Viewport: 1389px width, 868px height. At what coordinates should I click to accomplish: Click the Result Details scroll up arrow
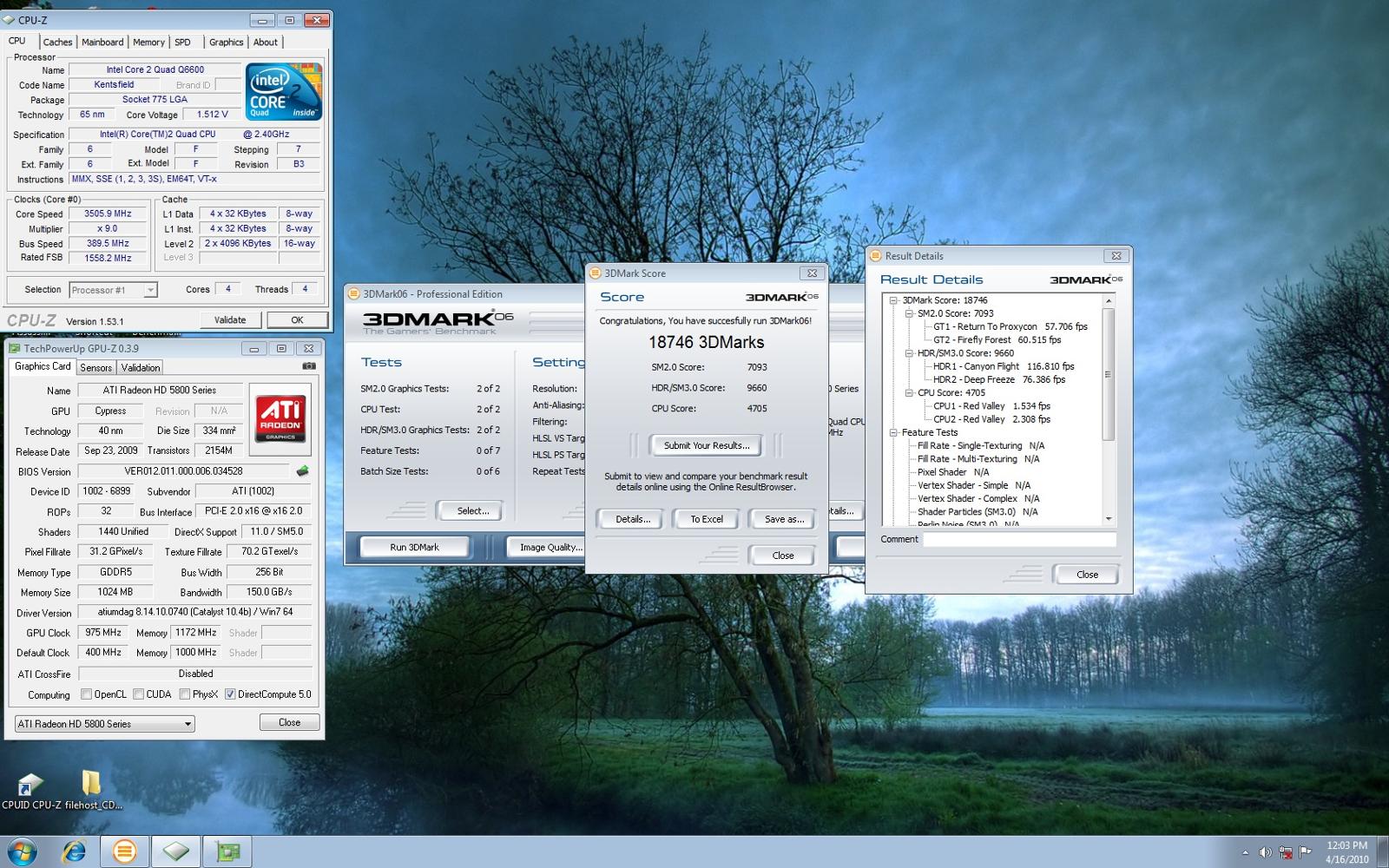pos(1109,300)
